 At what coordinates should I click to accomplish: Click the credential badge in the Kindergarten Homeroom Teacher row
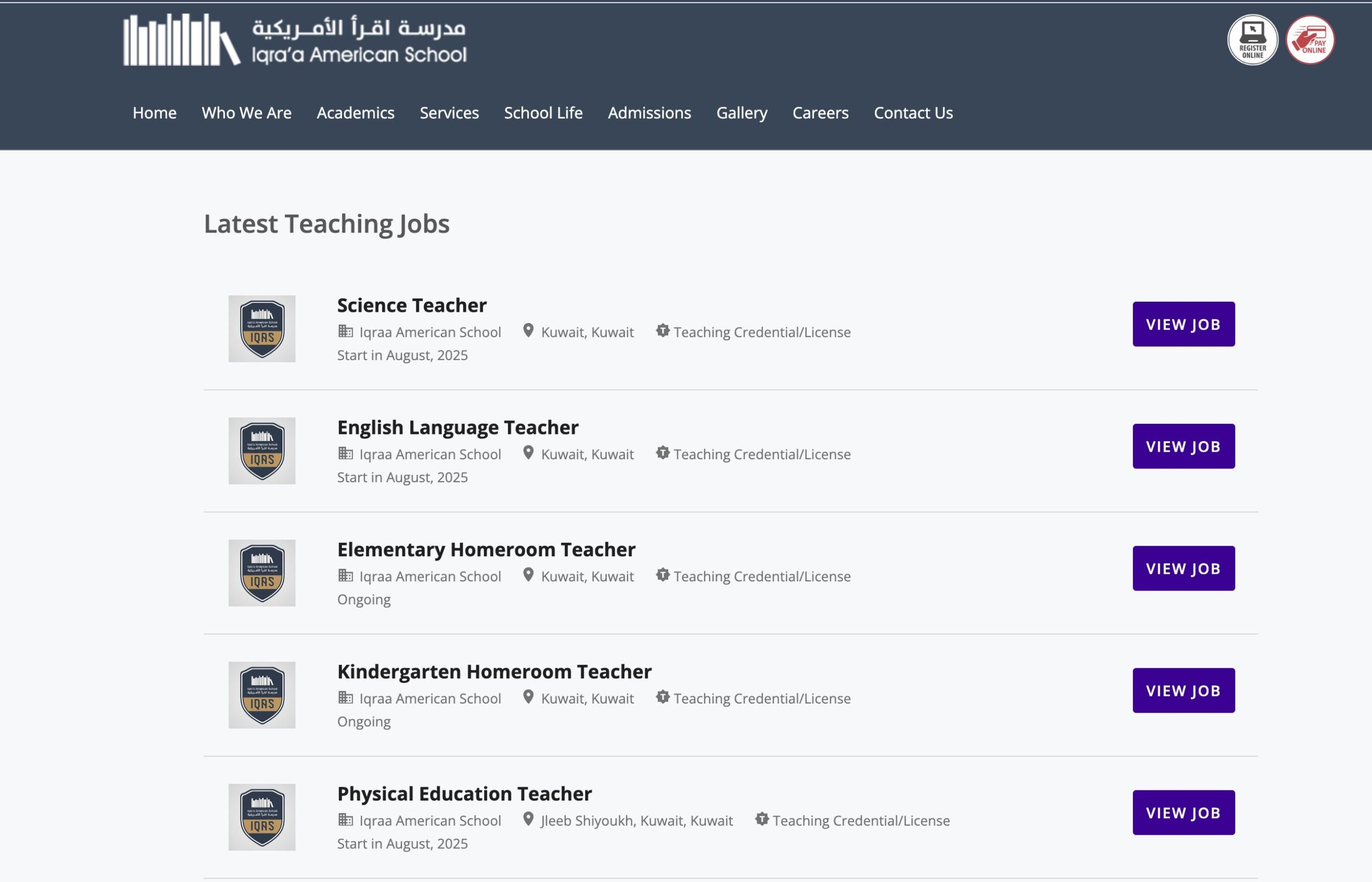coord(663,697)
